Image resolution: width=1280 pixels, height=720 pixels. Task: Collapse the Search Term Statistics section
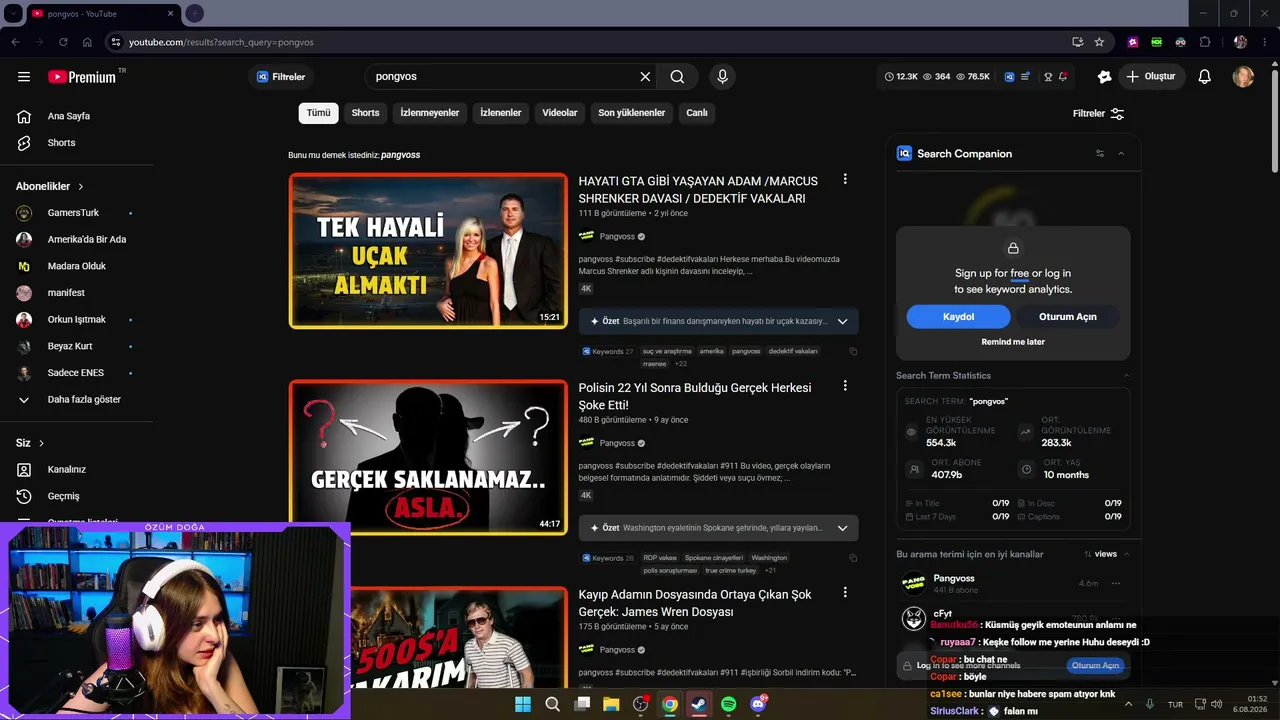[1127, 376]
